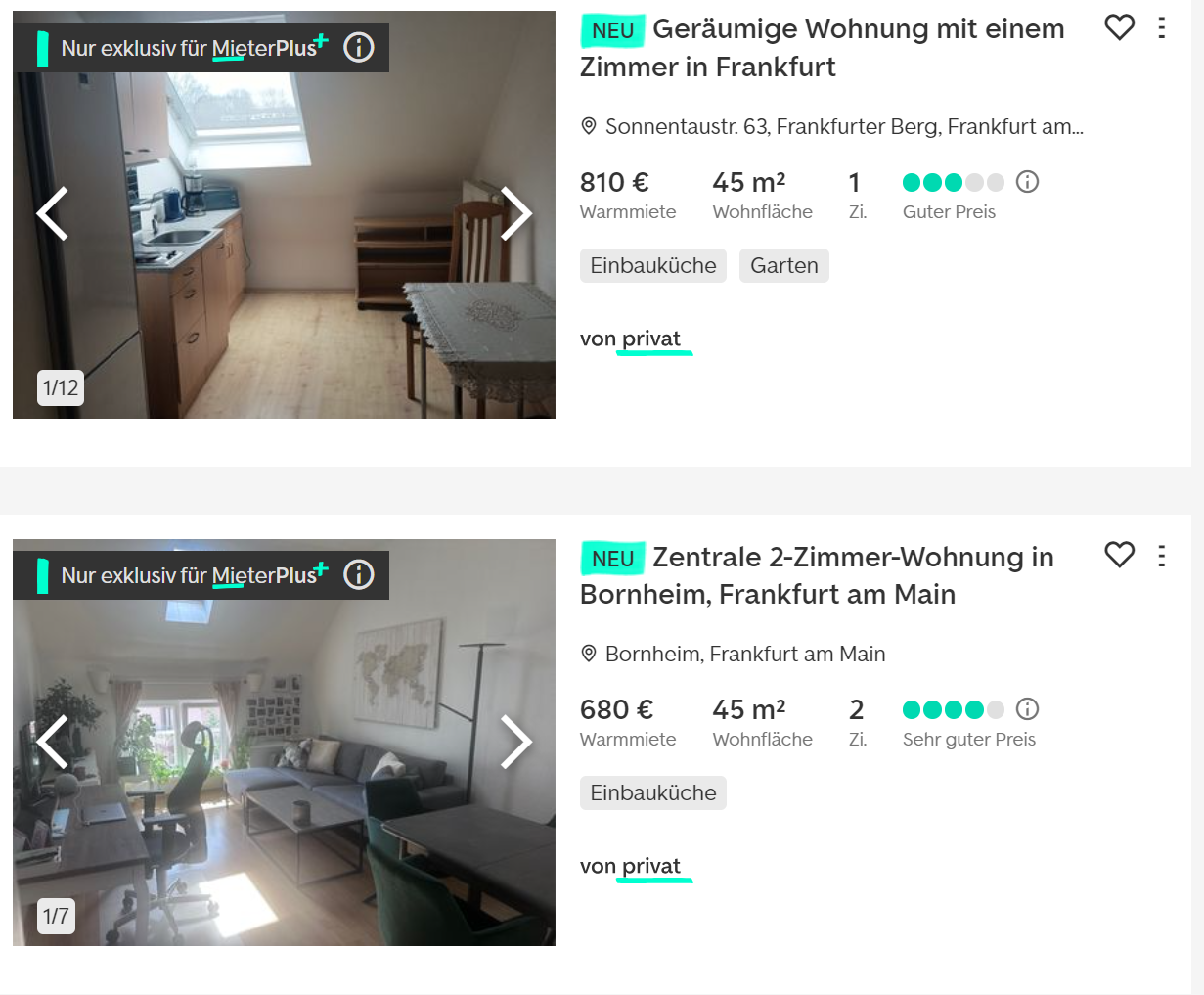
Task: Favorite the Zentrale 2-Zimmer-Wohnung listing with heart
Action: tap(1119, 555)
